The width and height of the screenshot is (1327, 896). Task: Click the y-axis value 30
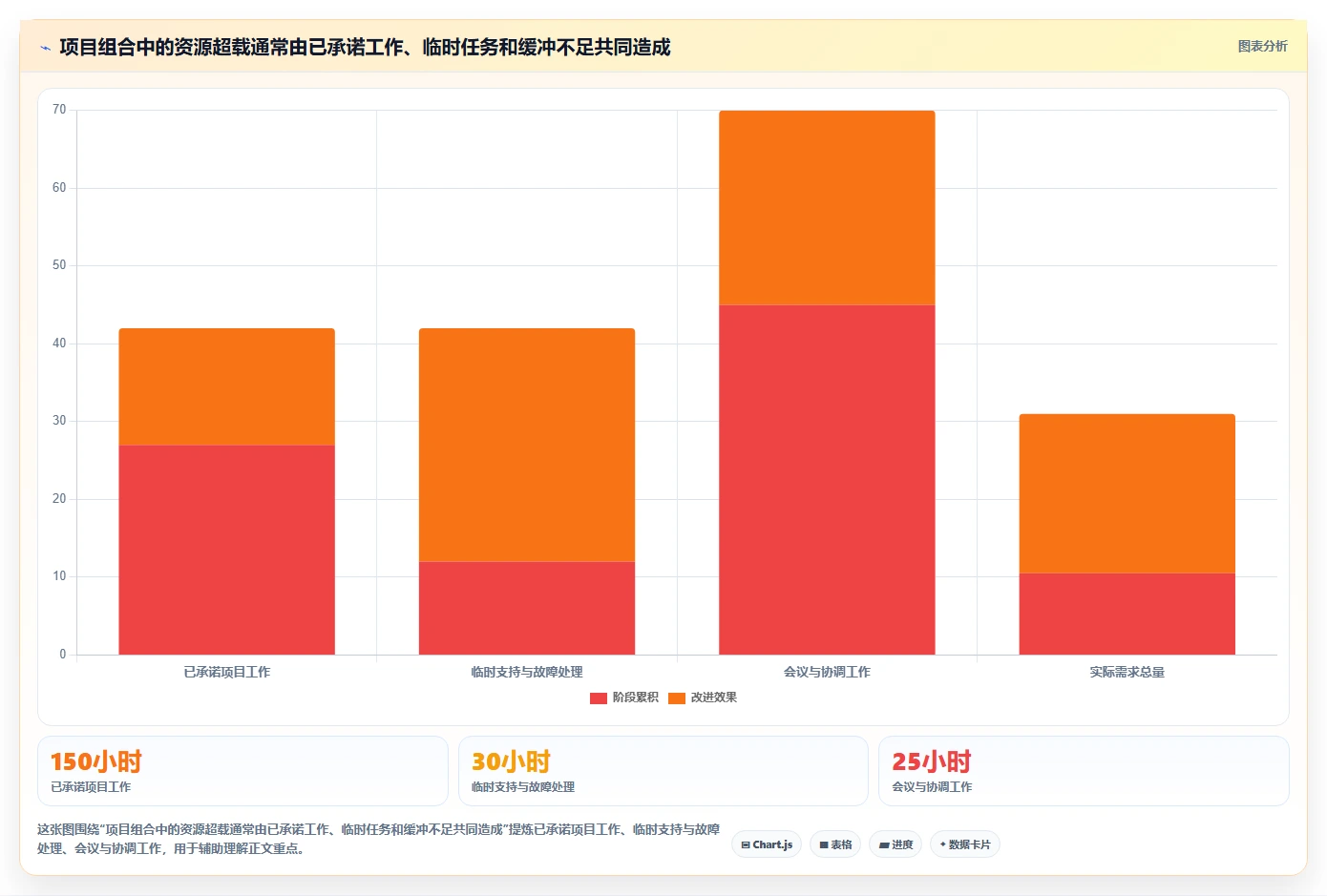pyautogui.click(x=59, y=421)
